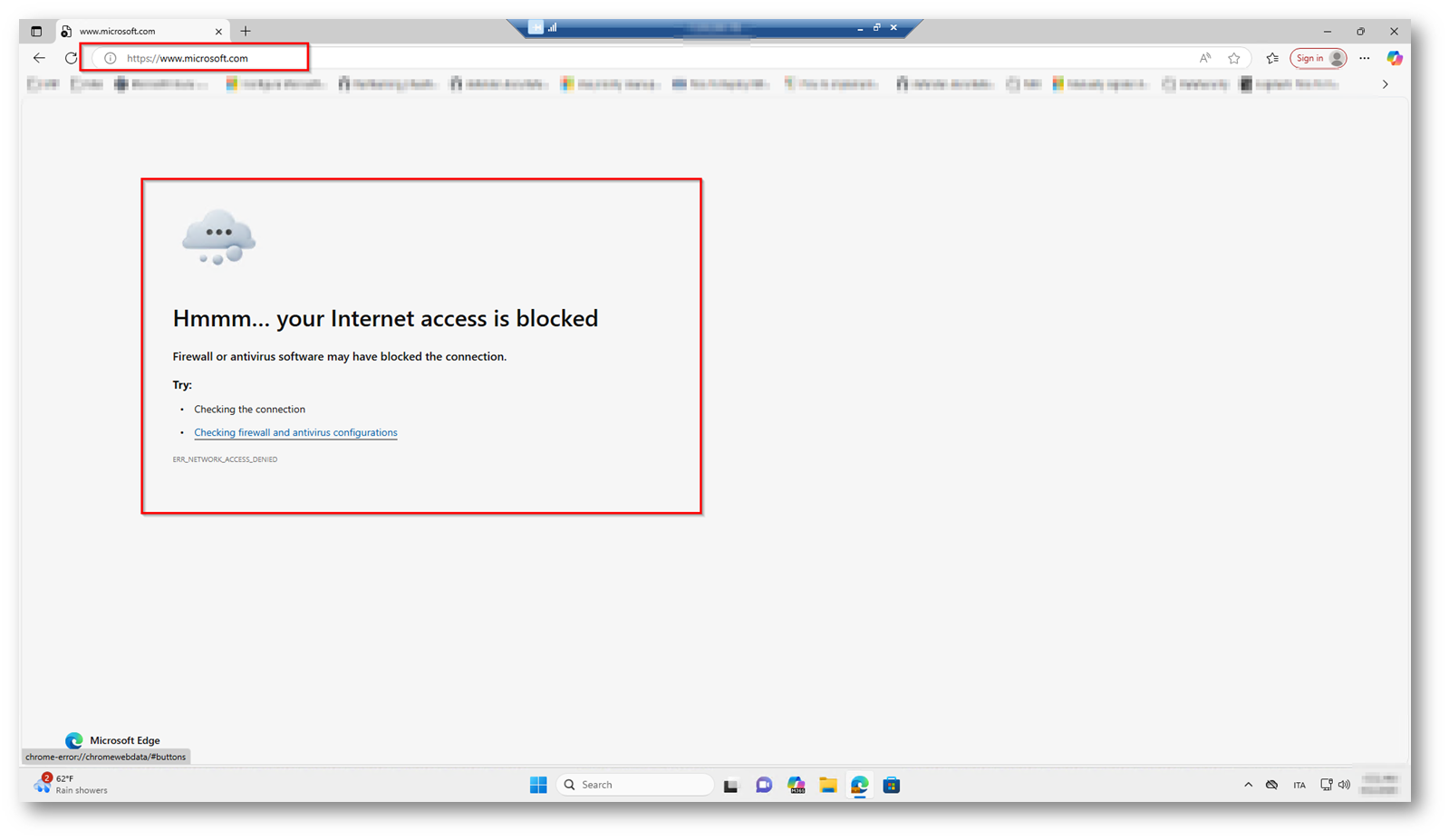Image resolution: width=1449 pixels, height=840 pixels.
Task: Select the www.microsoft.com tab
Action: (x=141, y=31)
